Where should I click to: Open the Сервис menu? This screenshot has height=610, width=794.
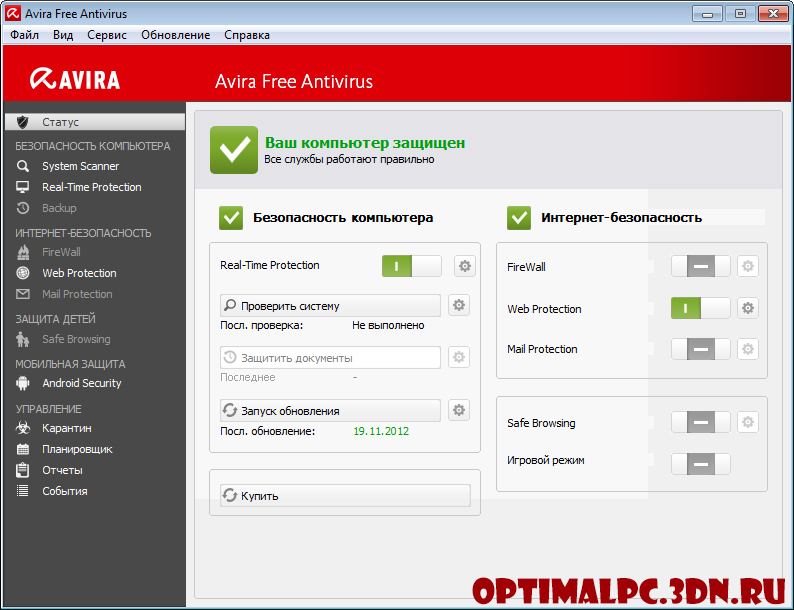click(107, 35)
